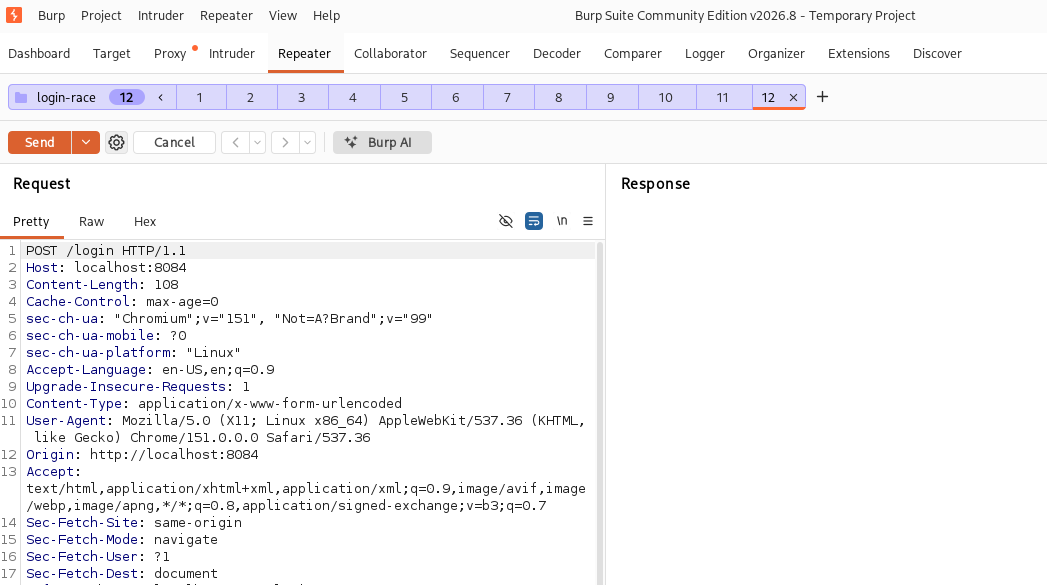Toggle show newline characters \n button
Image resolution: width=1047 pixels, height=585 pixels.
[562, 221]
